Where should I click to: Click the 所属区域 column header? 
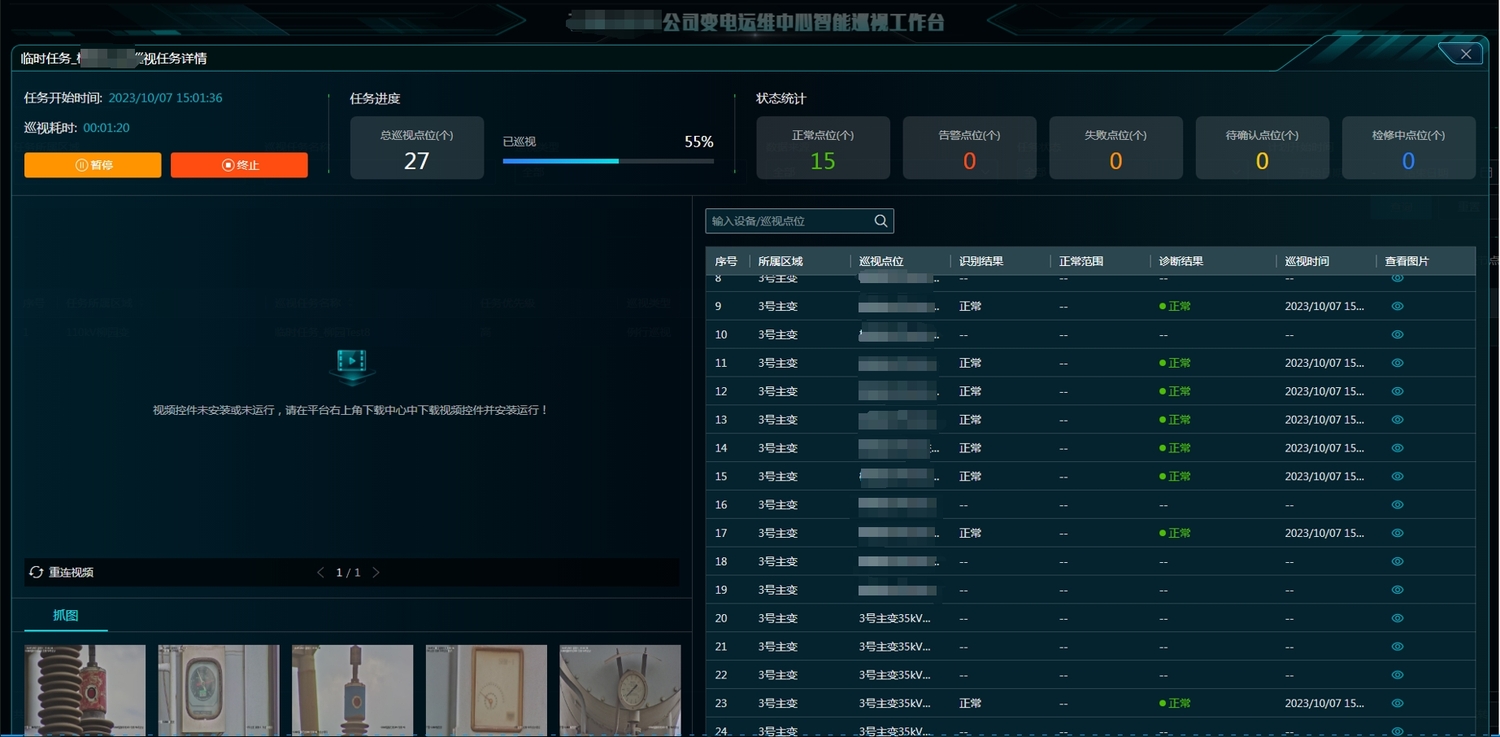(780, 261)
